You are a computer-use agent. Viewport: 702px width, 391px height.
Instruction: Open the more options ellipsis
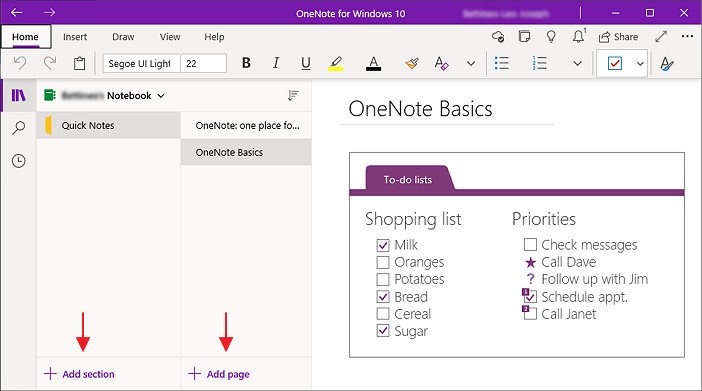pyautogui.click(x=687, y=36)
